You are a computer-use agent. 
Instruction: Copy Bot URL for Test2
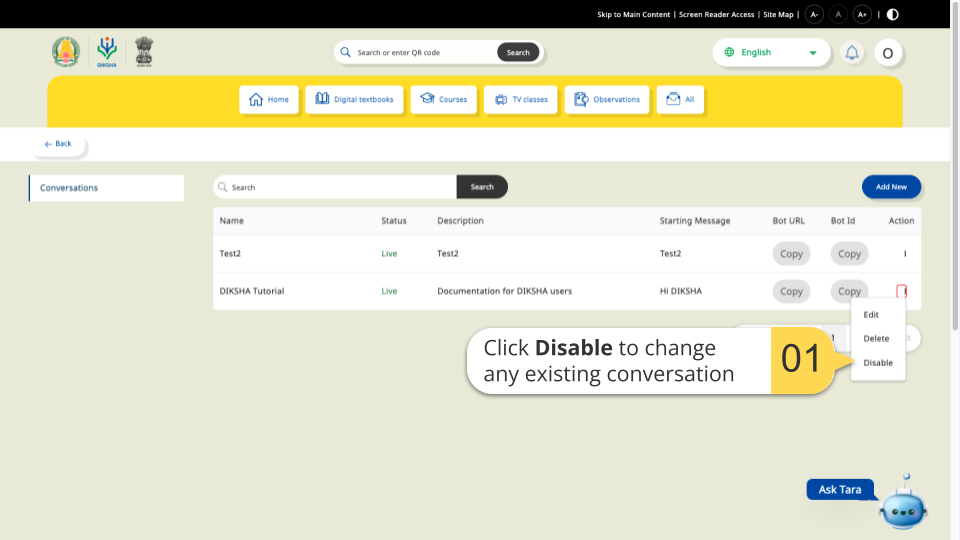[x=791, y=254]
